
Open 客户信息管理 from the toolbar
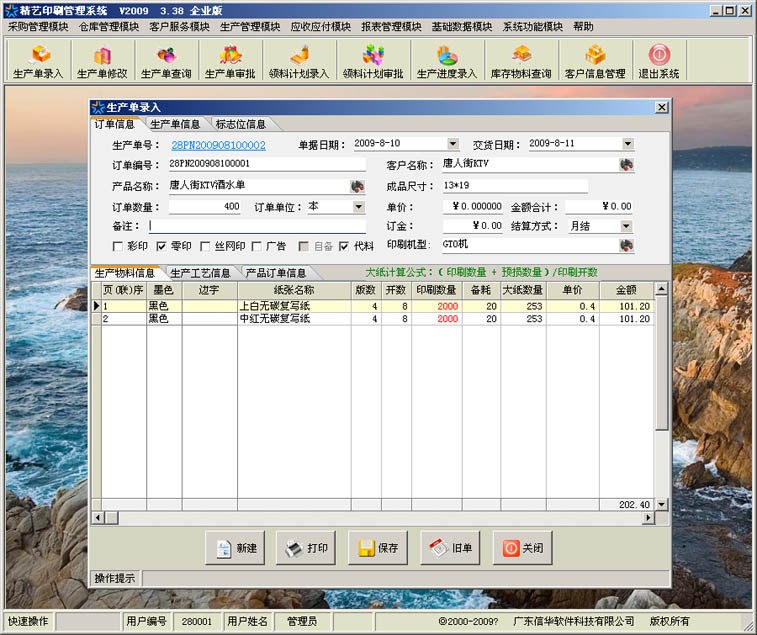click(595, 61)
